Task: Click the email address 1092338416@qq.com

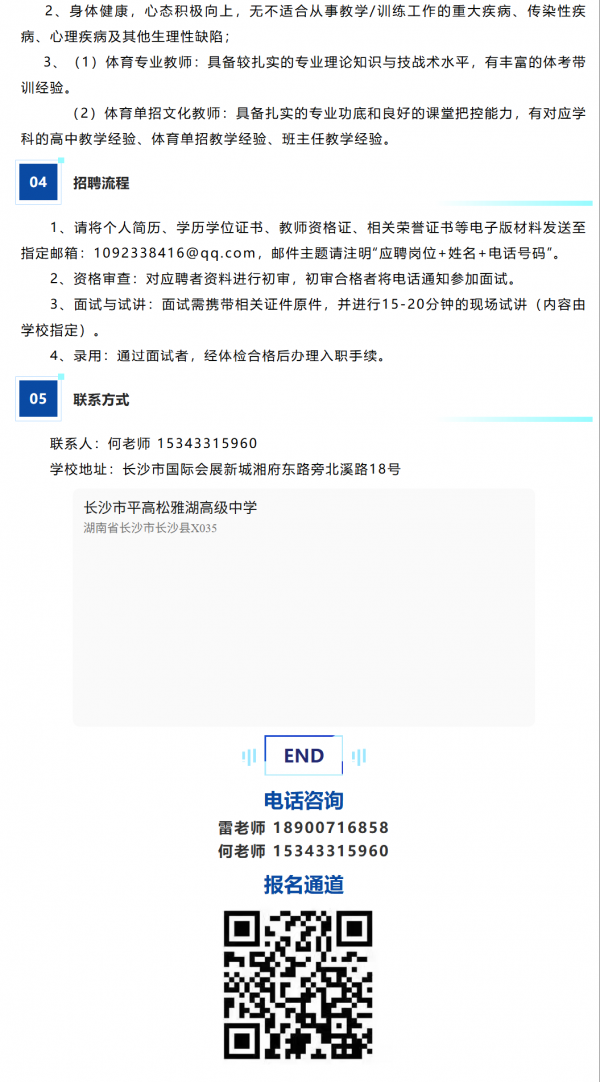Action: 174,253
